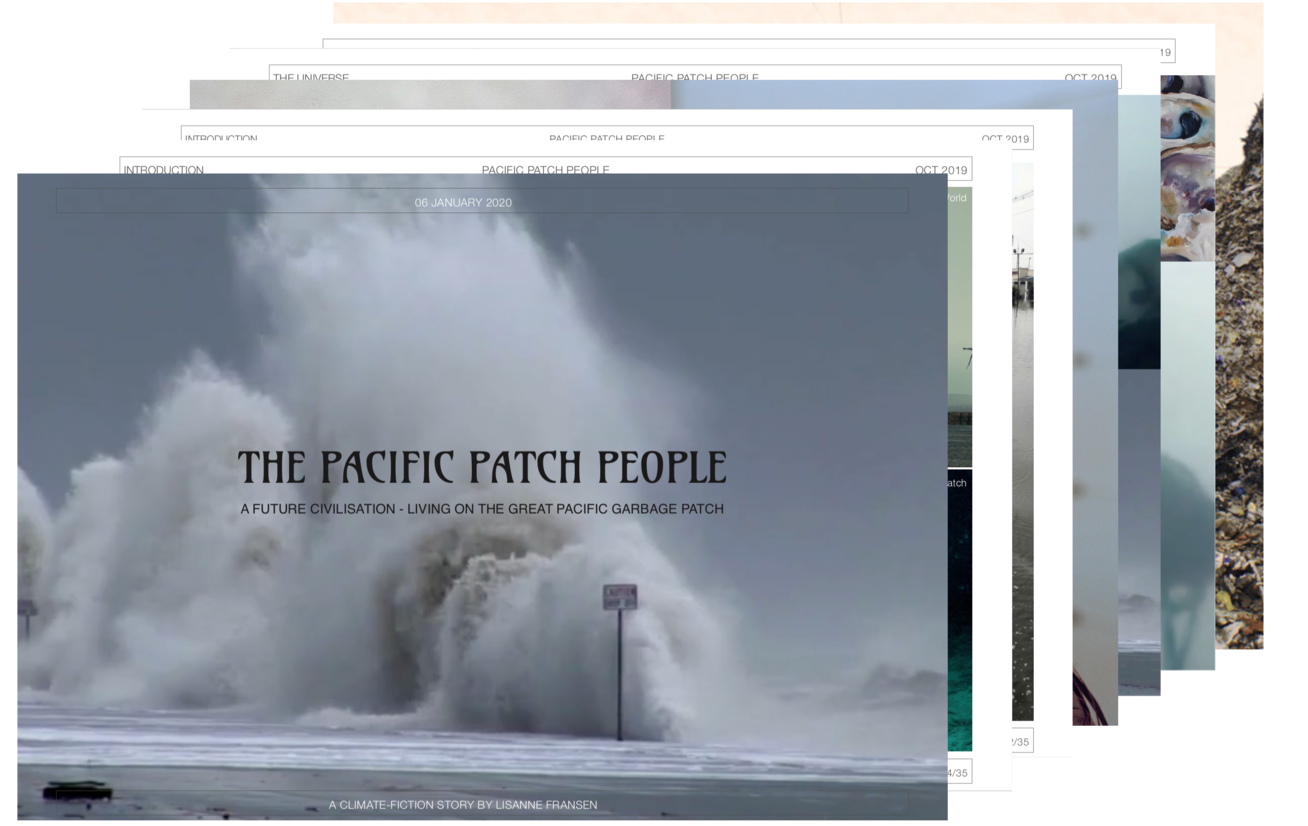The image size is (1308, 826).
Task: Open the Lisanne Fransen author credit line
Action: click(x=463, y=804)
